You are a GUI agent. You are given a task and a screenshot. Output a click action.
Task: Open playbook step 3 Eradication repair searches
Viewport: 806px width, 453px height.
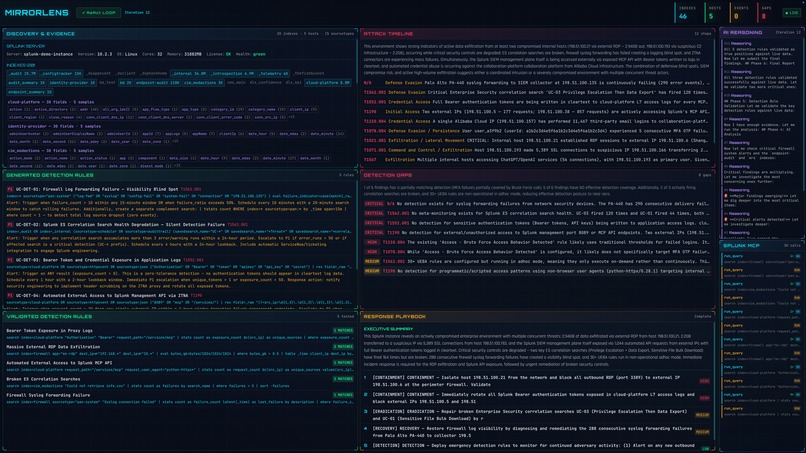pos(537,415)
